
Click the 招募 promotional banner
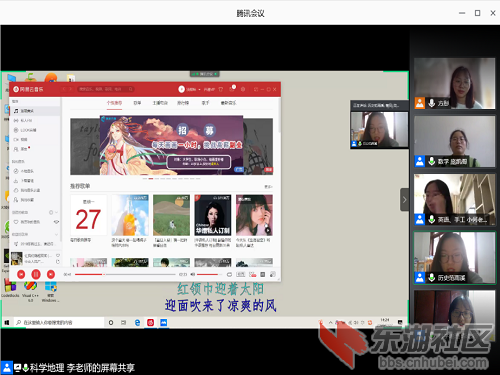[171, 145]
